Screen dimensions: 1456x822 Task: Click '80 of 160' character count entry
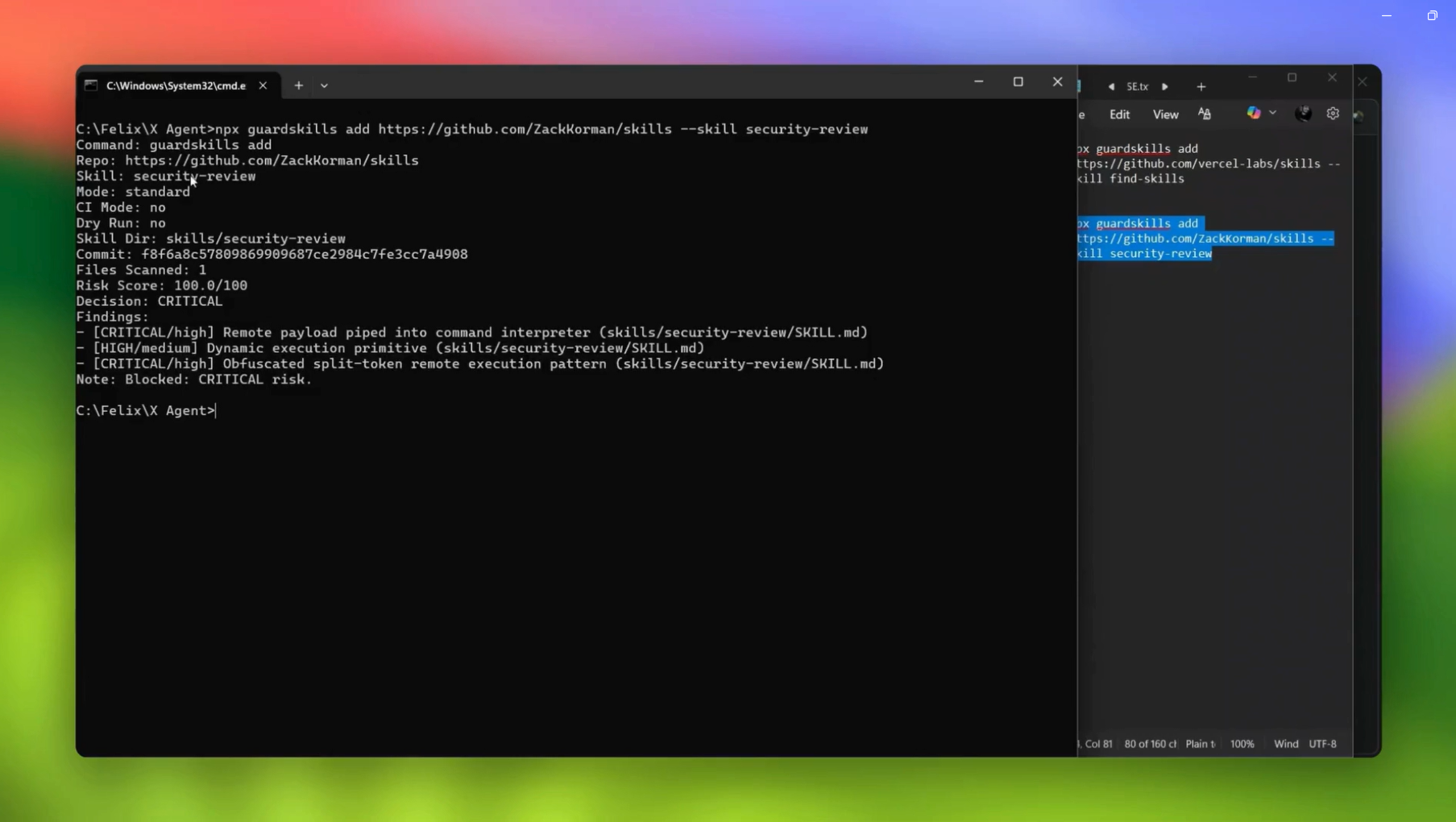pyautogui.click(x=1150, y=744)
